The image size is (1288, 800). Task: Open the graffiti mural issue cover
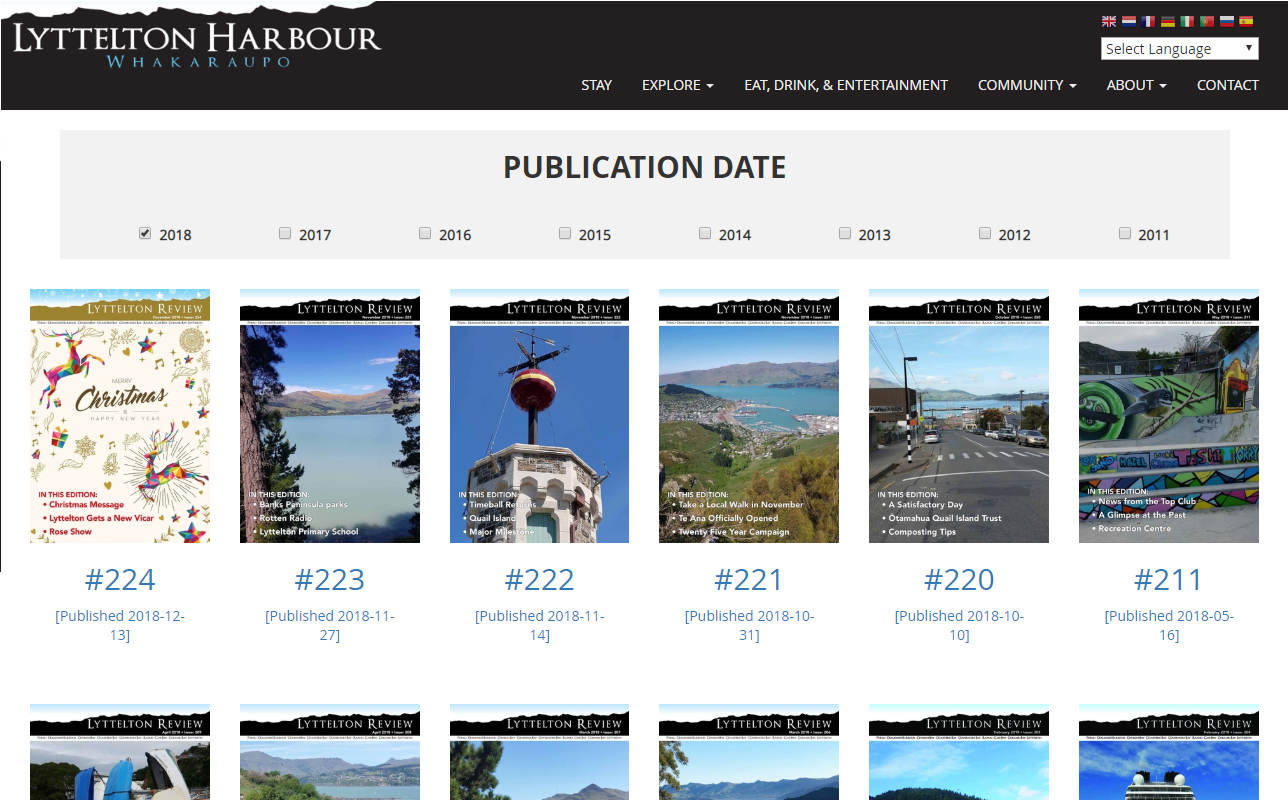[x=1169, y=416]
